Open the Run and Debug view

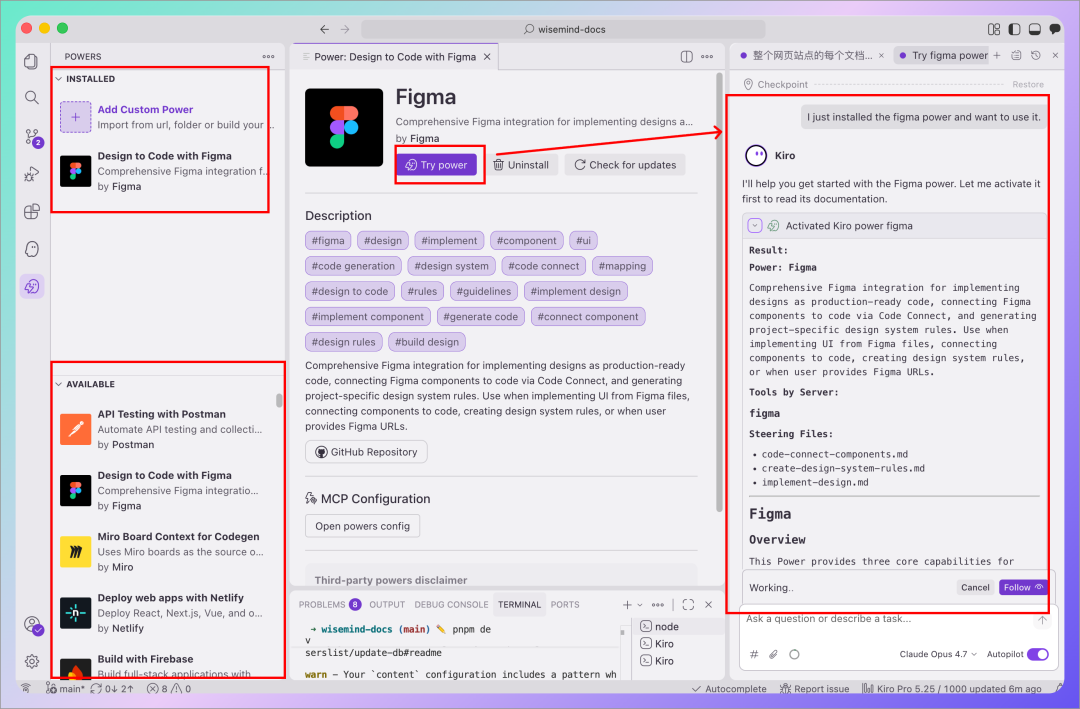pos(31,174)
